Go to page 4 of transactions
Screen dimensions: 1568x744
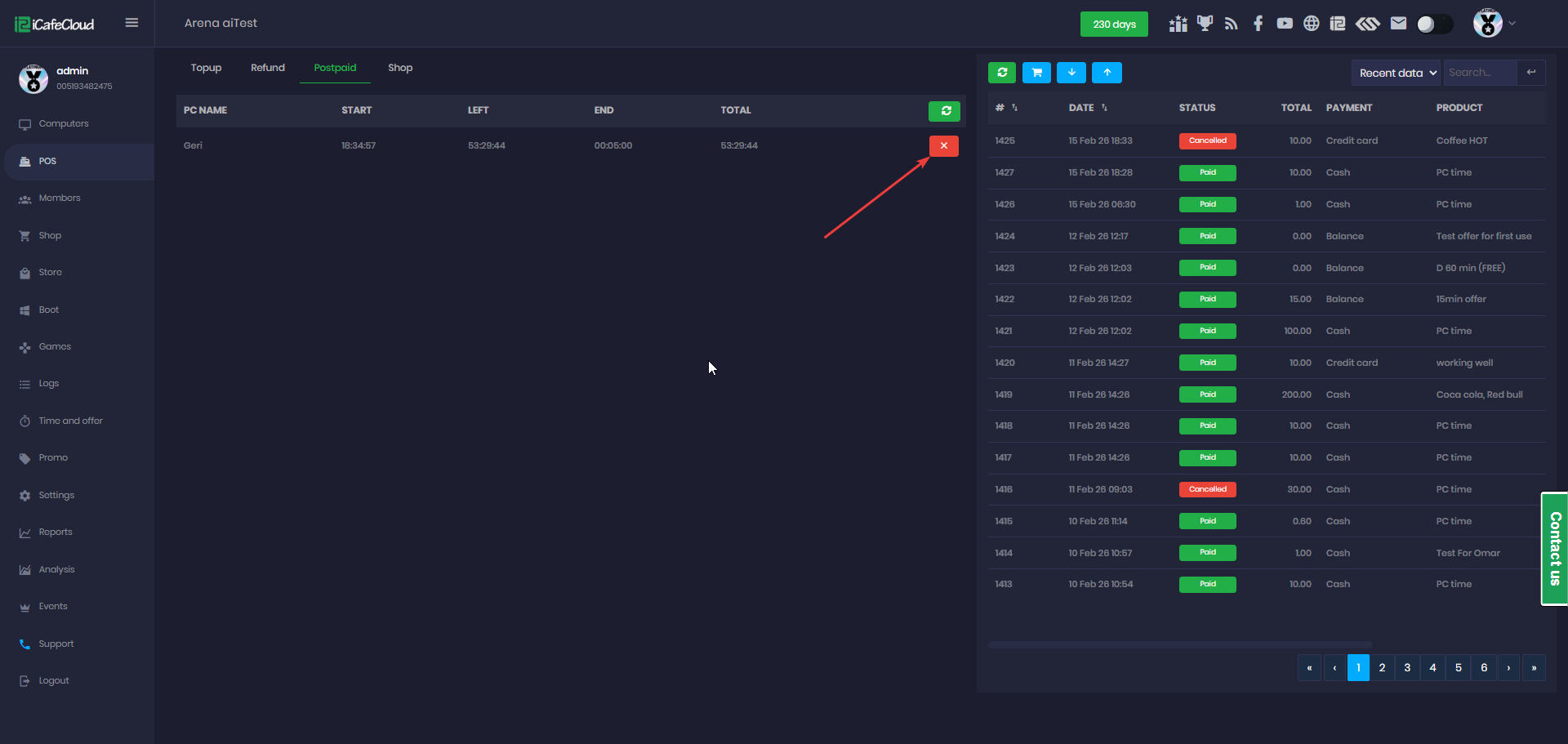coord(1432,667)
